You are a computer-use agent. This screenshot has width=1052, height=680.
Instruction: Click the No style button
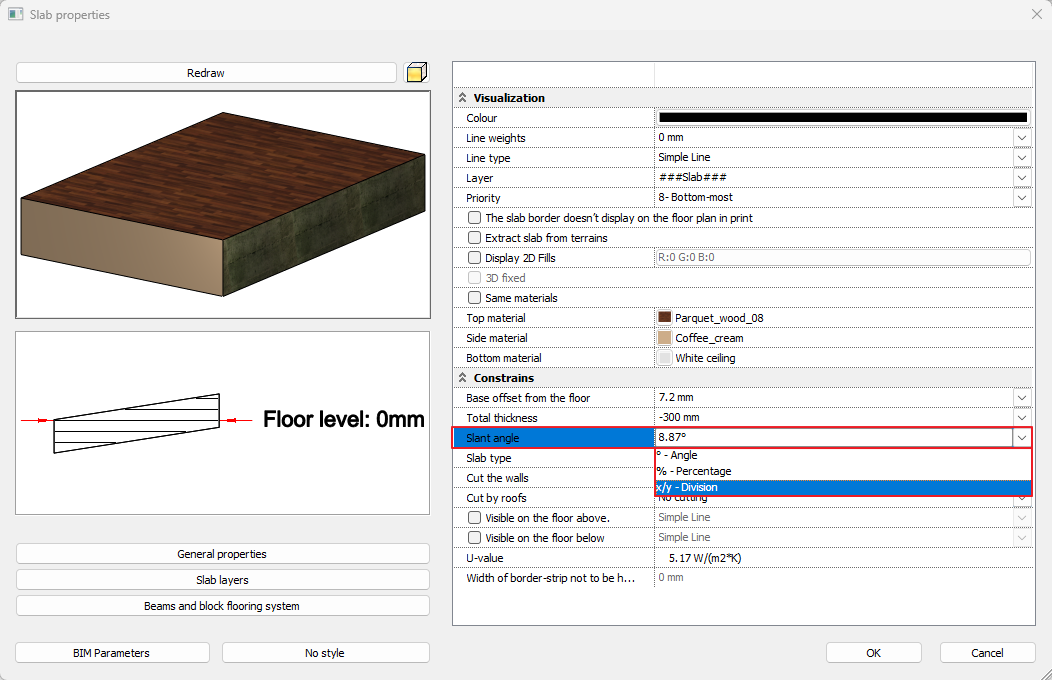(325, 653)
